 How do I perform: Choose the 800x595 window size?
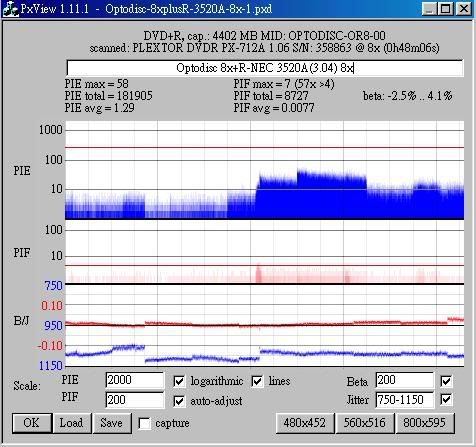coord(425,423)
